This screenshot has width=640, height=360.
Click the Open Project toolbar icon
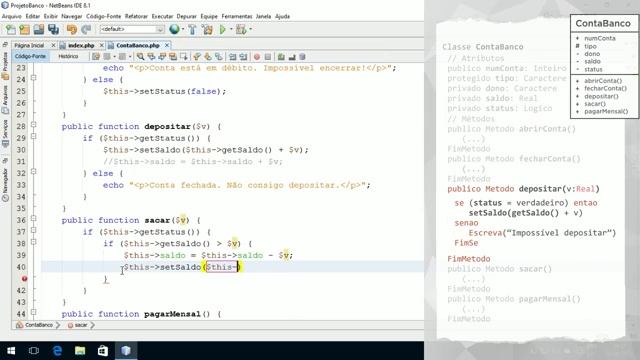(x=39, y=29)
